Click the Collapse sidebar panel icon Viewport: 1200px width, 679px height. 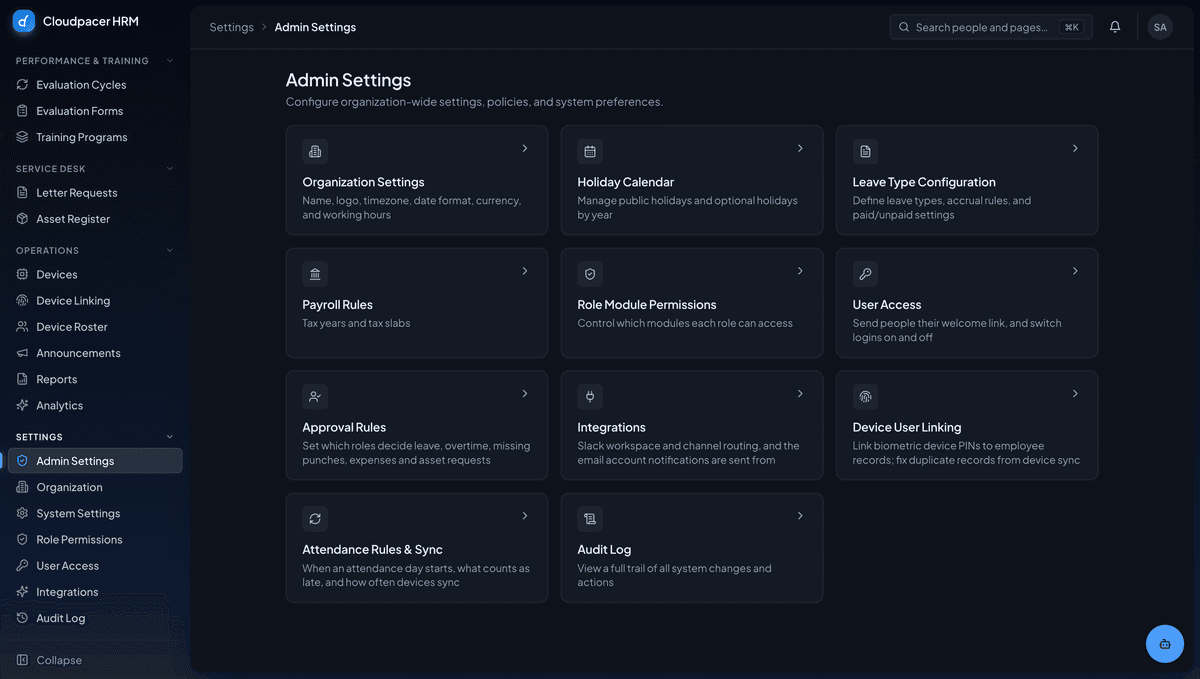(23, 660)
